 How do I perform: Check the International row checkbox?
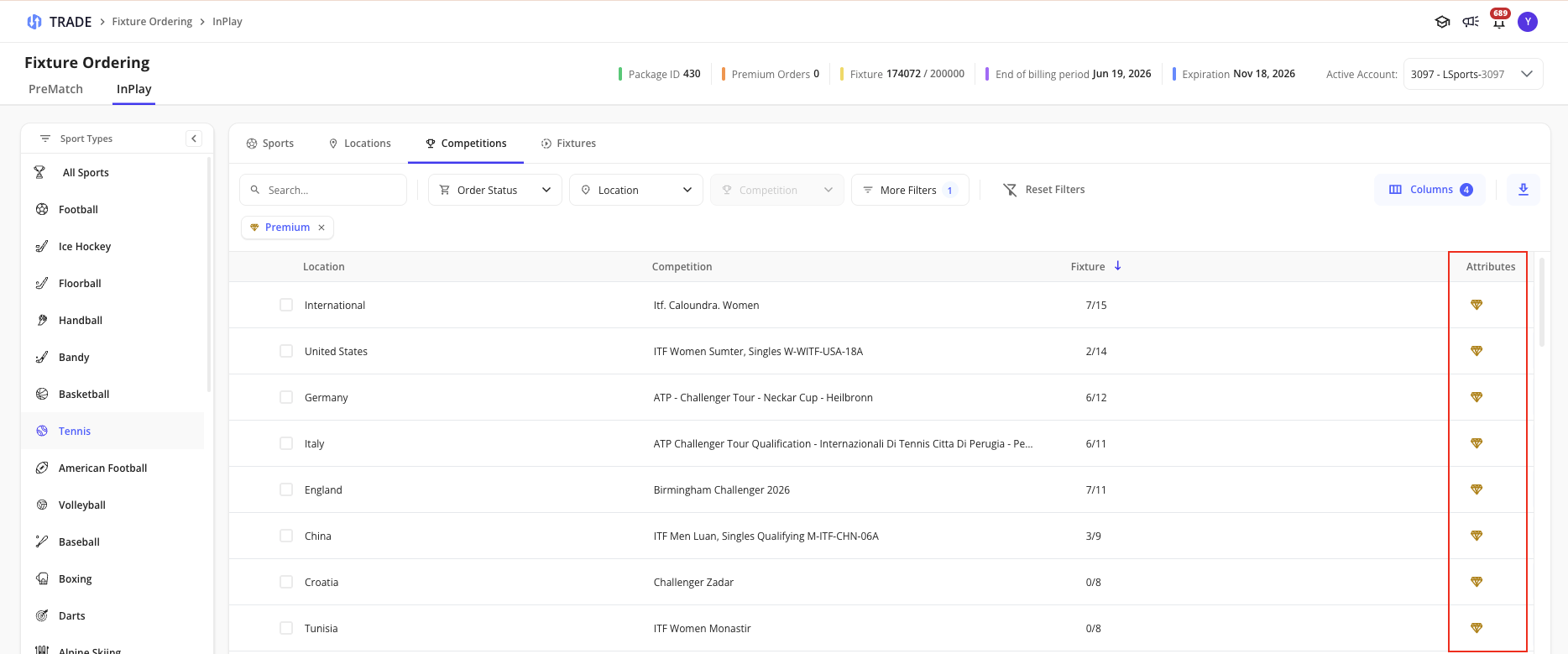(x=286, y=305)
